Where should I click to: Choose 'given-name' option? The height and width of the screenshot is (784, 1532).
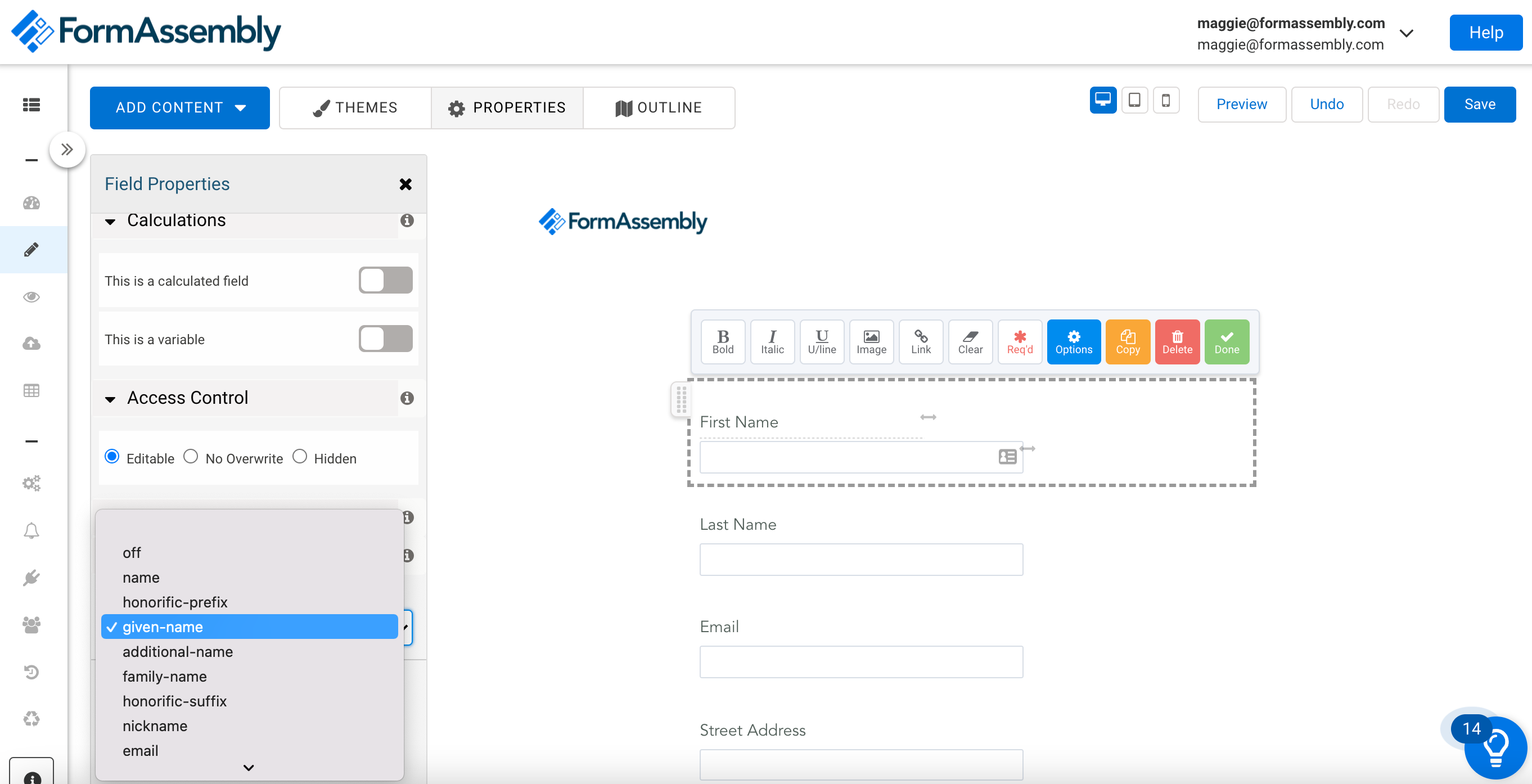tap(249, 627)
